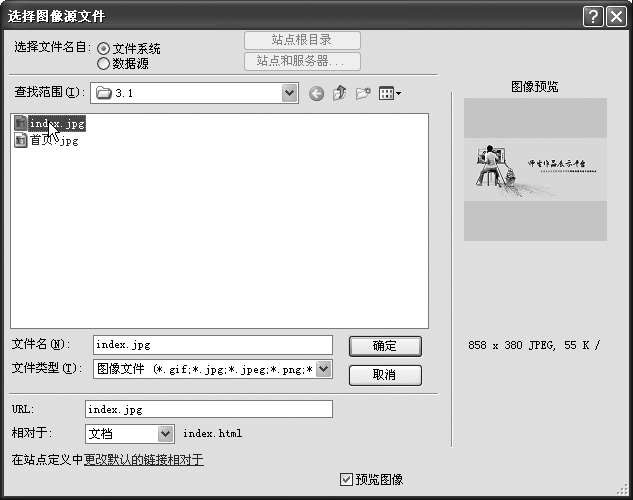
Task: Click the 确定 button
Action: pyautogui.click(x=385, y=346)
